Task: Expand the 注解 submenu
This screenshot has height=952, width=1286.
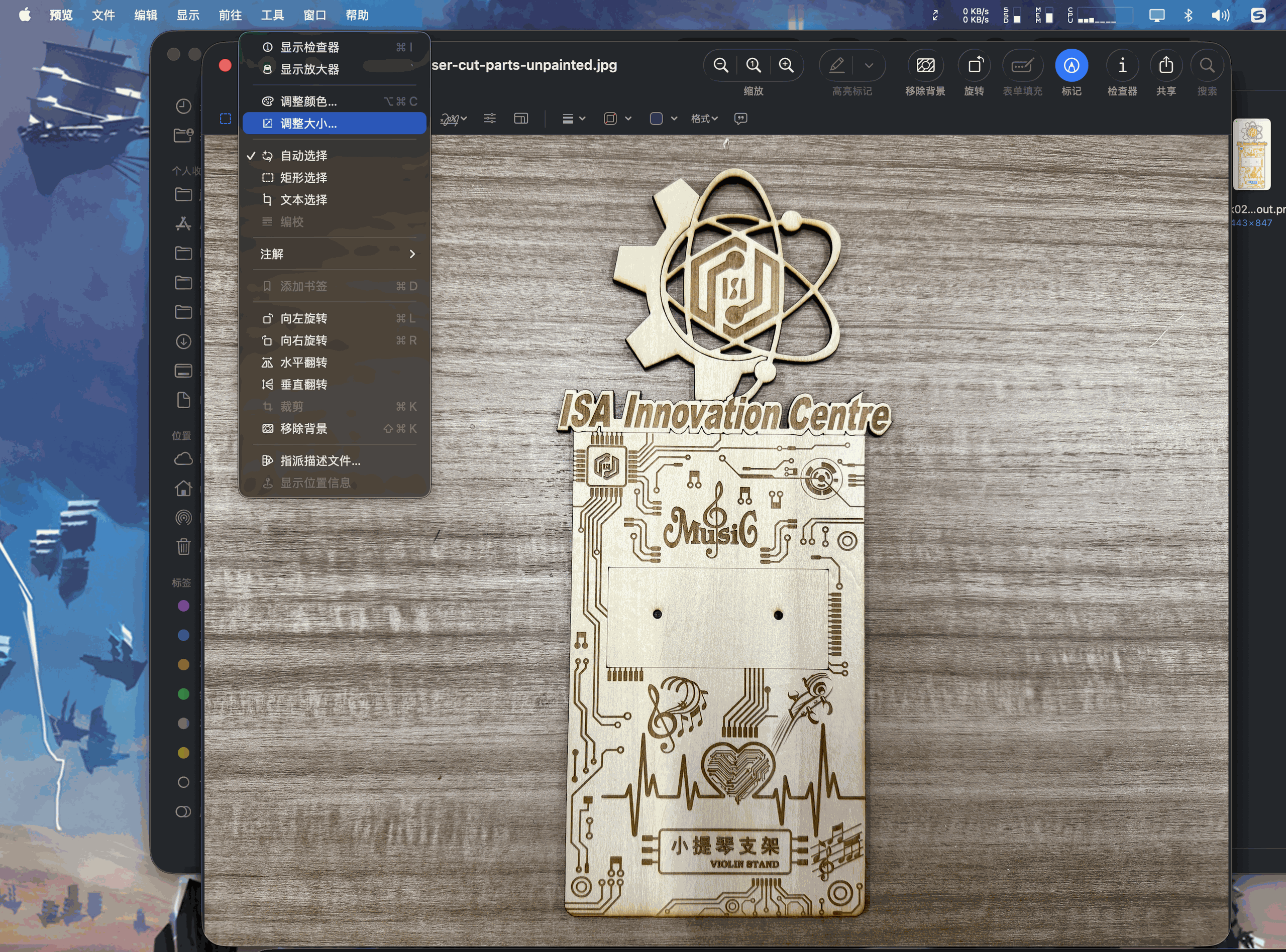Action: pos(335,254)
